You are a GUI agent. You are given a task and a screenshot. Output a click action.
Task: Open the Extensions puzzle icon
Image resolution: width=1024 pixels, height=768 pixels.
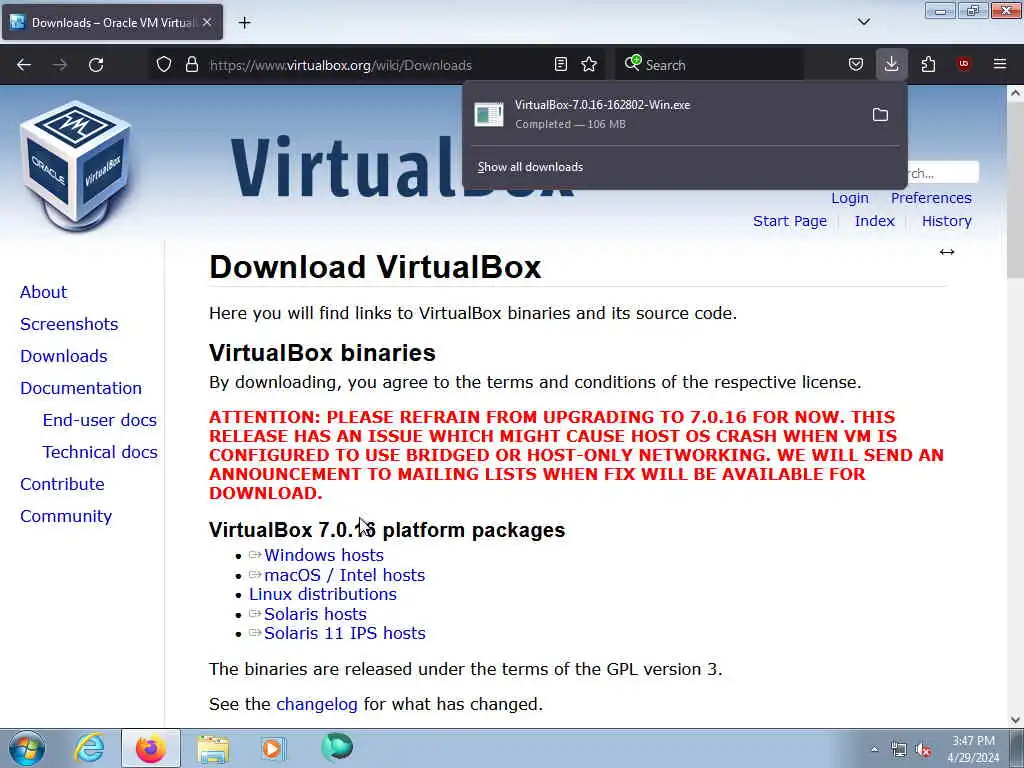pyautogui.click(x=928, y=64)
